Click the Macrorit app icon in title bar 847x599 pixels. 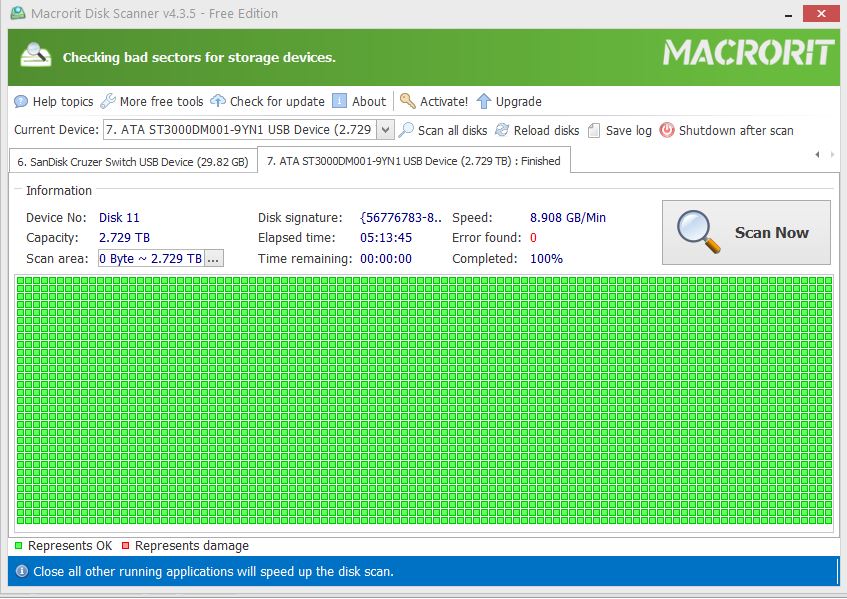click(x=18, y=13)
